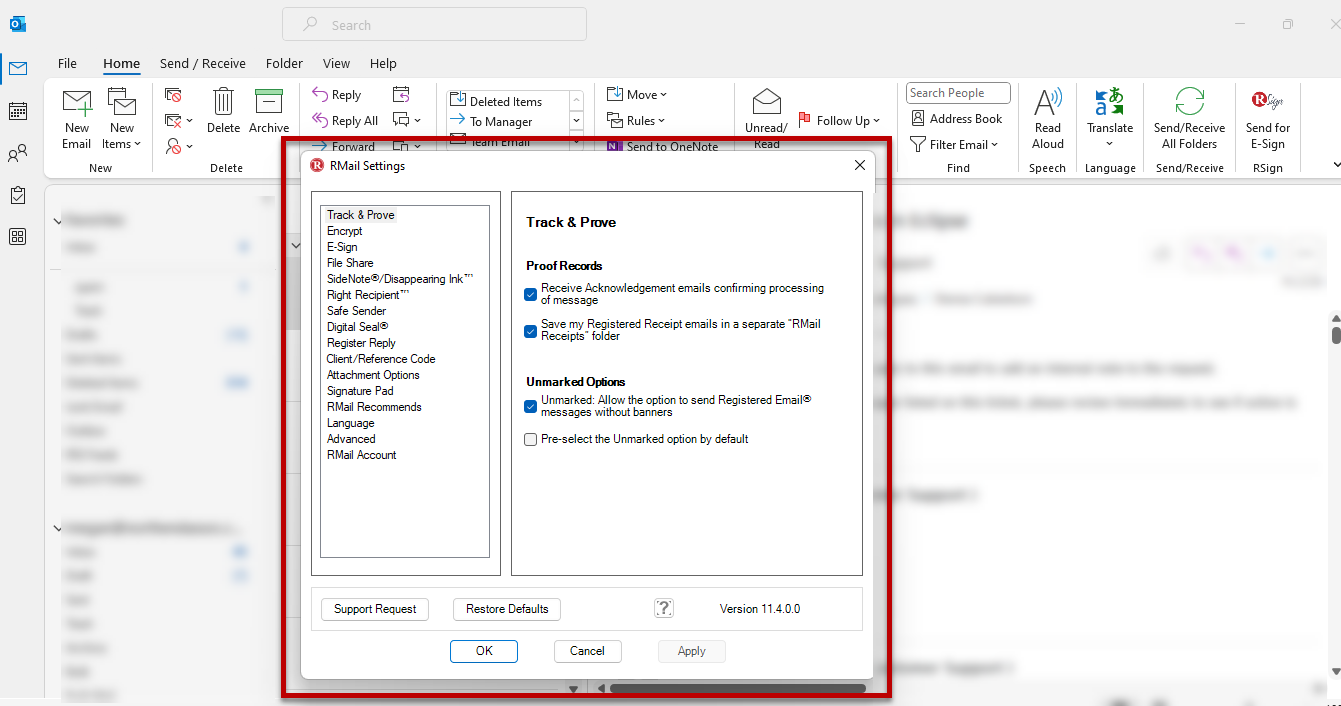Select RMail Account settings entry

pyautogui.click(x=361, y=455)
